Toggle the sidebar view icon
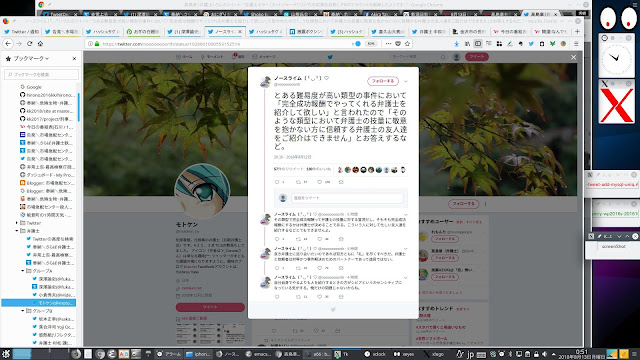640x360 pixels. [x=478, y=44]
